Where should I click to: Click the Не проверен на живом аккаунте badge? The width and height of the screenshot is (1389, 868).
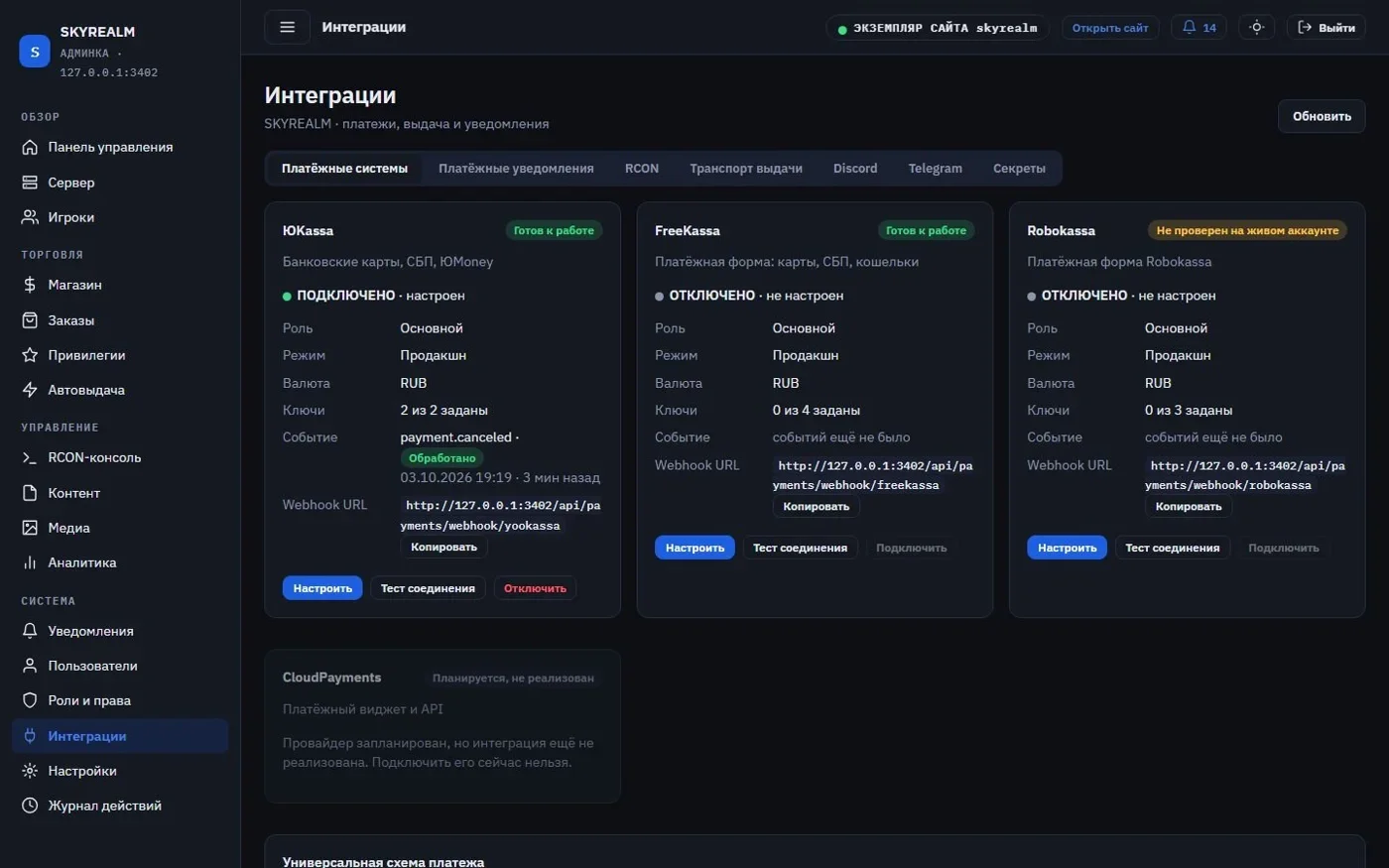1247,230
